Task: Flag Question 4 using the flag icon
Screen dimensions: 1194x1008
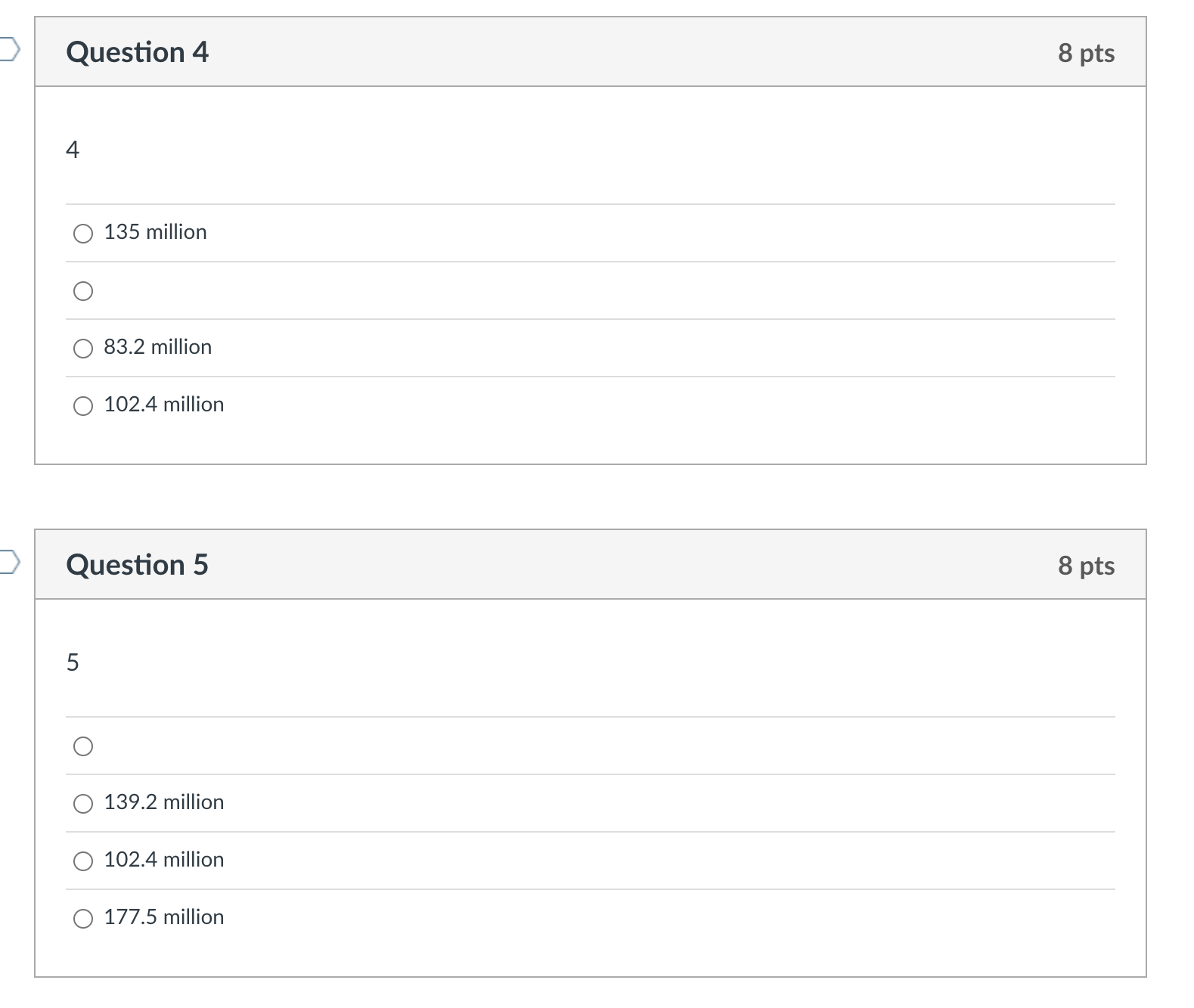Action: click(x=8, y=51)
